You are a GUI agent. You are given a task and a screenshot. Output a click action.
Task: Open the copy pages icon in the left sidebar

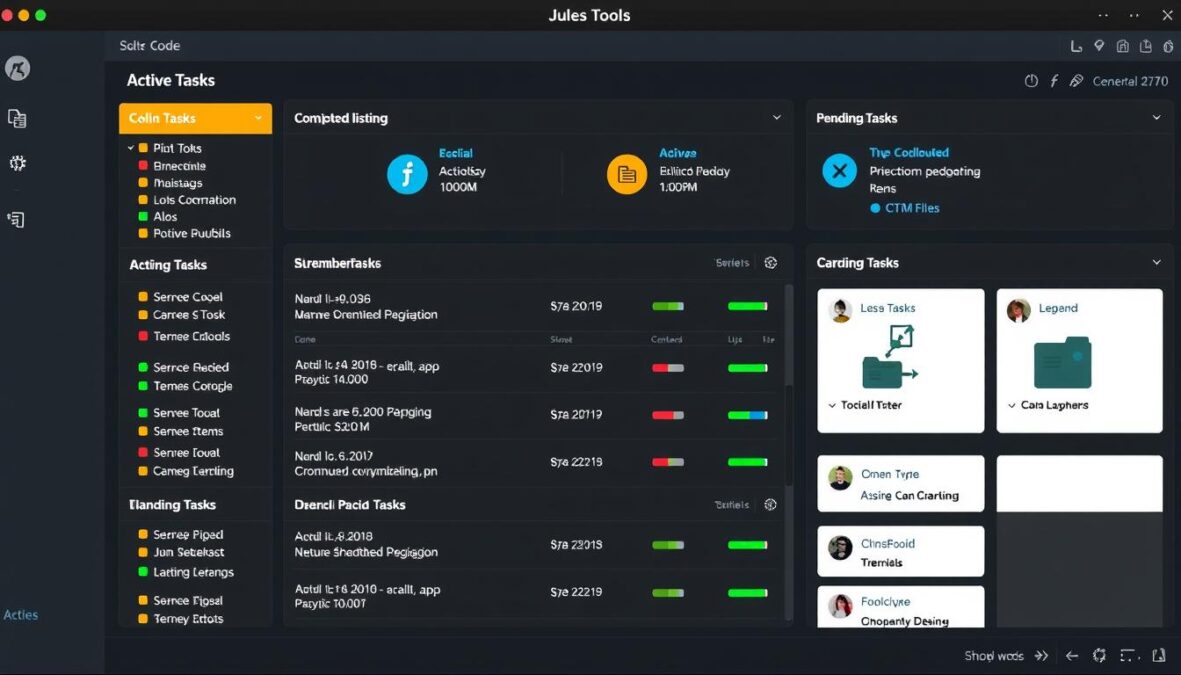[x=16, y=118]
